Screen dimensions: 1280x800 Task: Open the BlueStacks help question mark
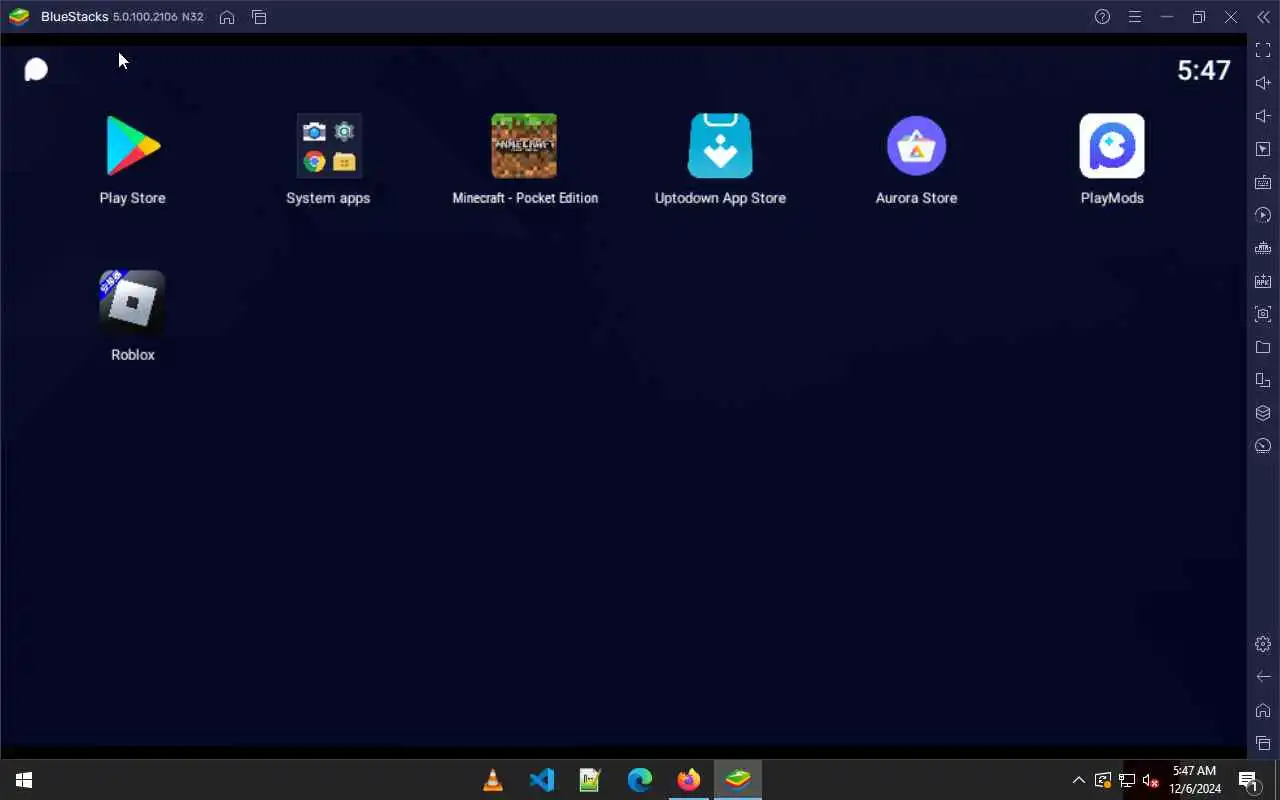click(x=1102, y=17)
